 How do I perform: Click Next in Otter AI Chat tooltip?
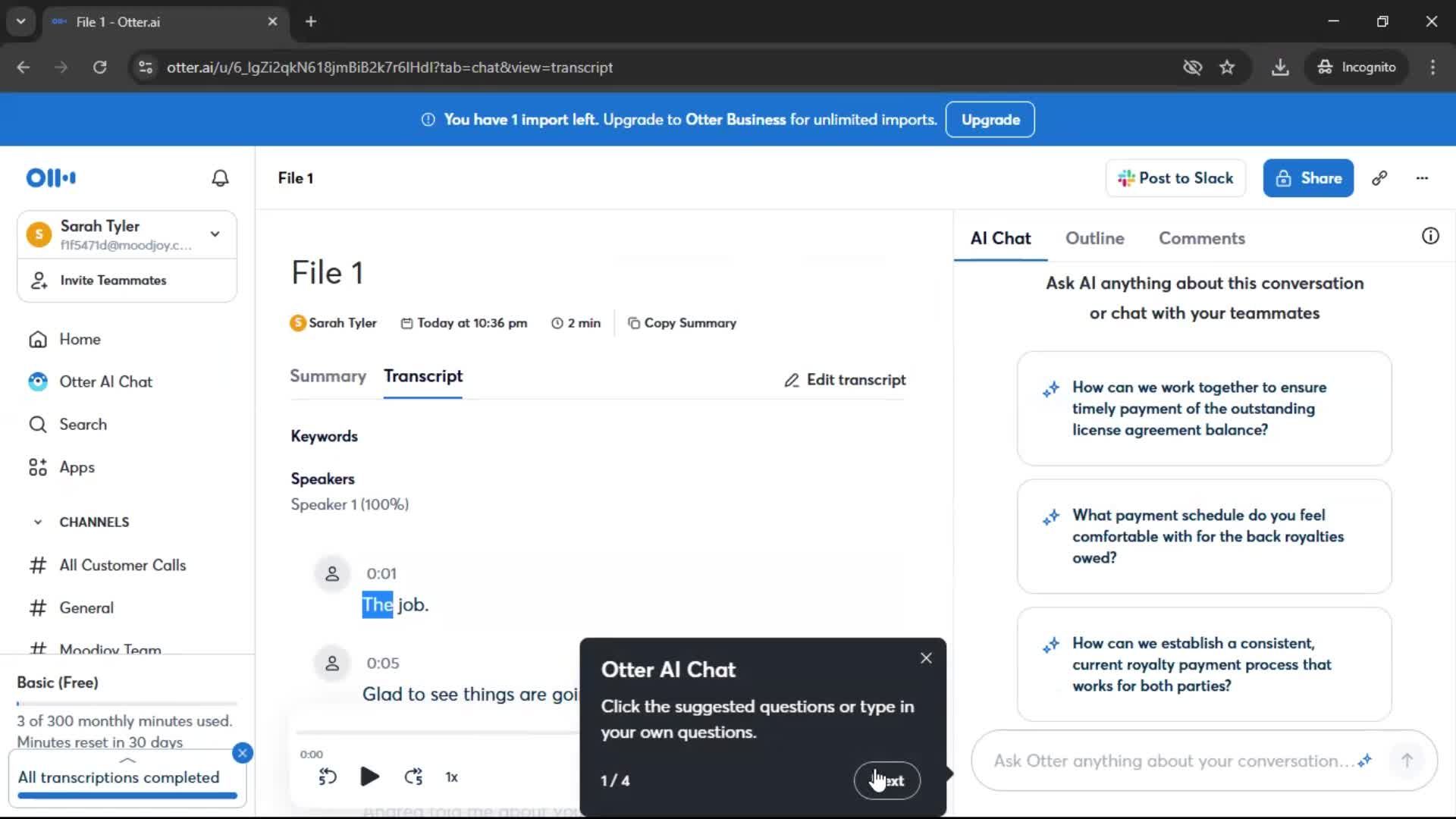(x=887, y=780)
